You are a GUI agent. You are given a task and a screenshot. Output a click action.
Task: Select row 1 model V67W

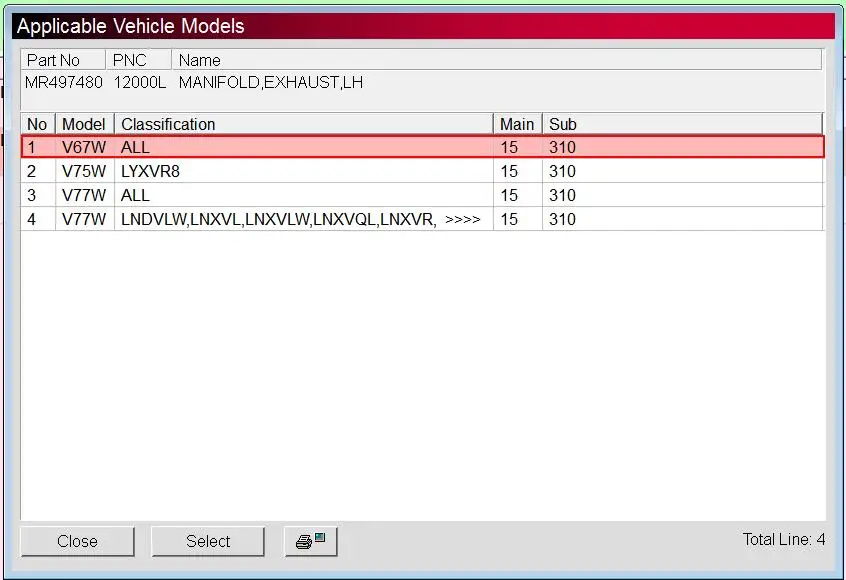coord(422,147)
